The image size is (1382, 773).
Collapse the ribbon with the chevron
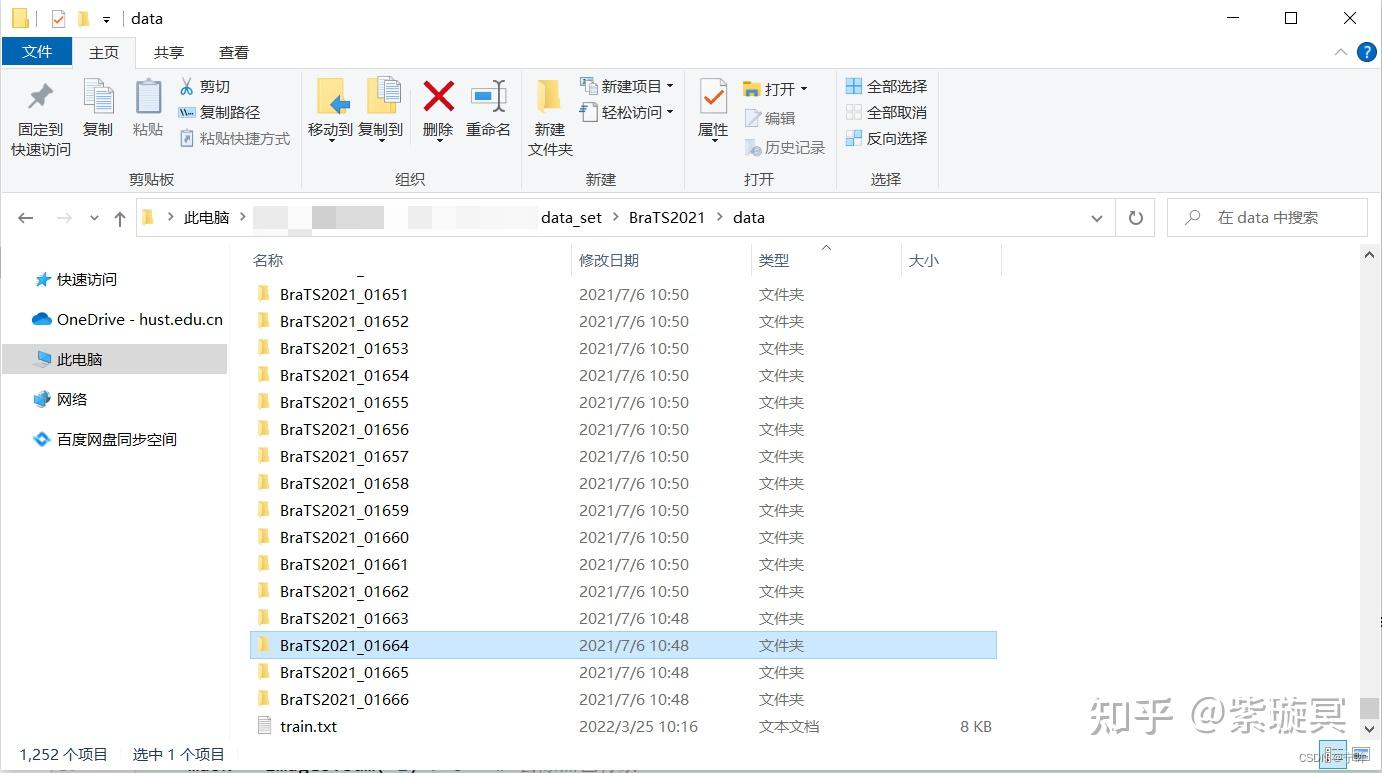coord(1341,52)
